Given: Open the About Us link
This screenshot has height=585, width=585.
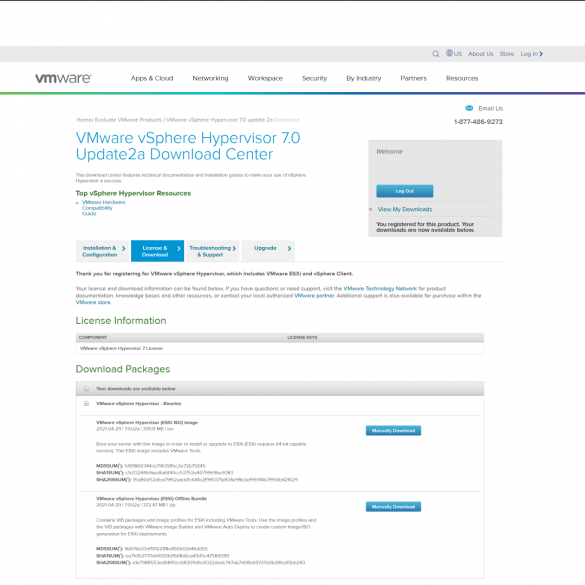Looking at the screenshot, I should (481, 54).
